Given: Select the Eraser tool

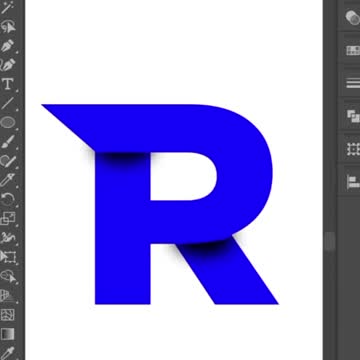Looking at the screenshot, I should click(7, 180).
